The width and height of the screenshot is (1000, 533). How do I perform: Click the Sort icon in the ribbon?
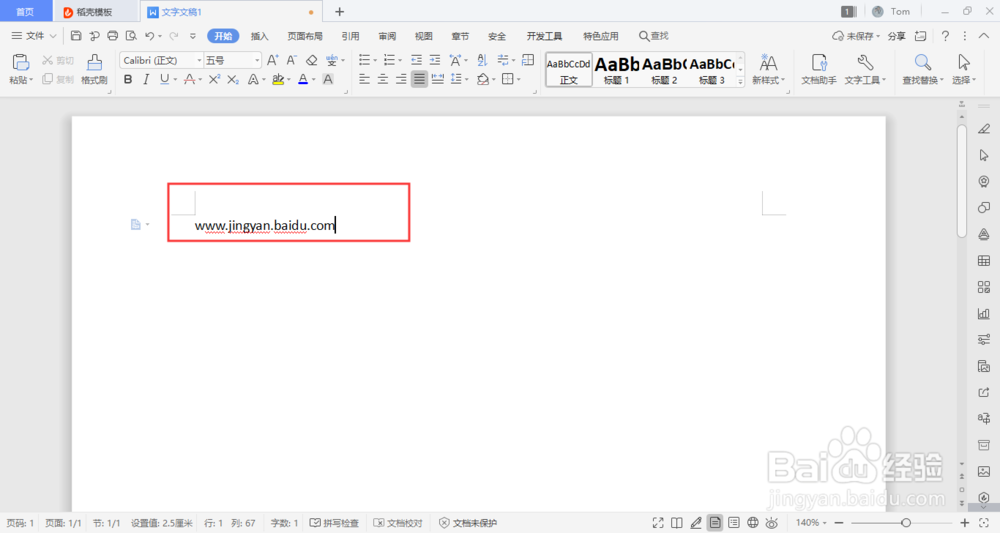point(482,60)
